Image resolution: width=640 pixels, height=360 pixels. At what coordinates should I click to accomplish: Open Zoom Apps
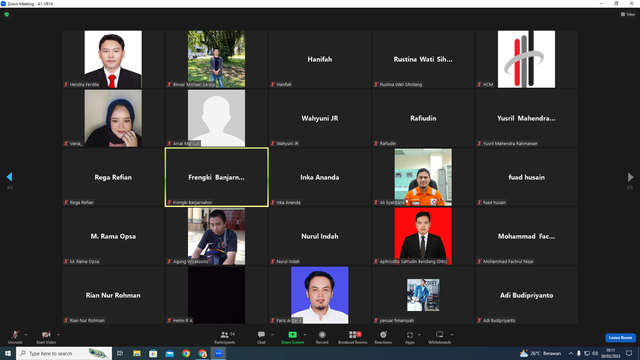(410, 337)
